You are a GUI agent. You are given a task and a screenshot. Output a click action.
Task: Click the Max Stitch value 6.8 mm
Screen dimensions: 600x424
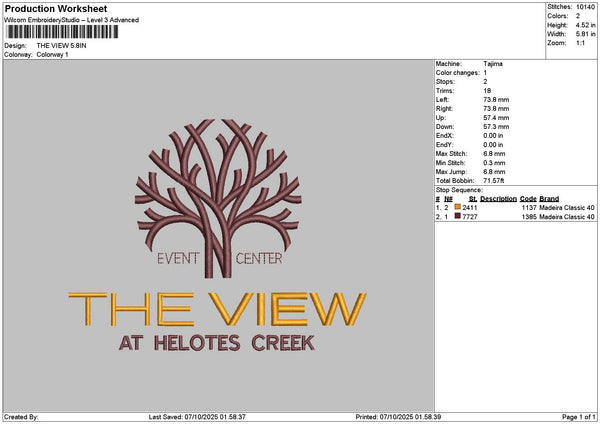[494, 154]
